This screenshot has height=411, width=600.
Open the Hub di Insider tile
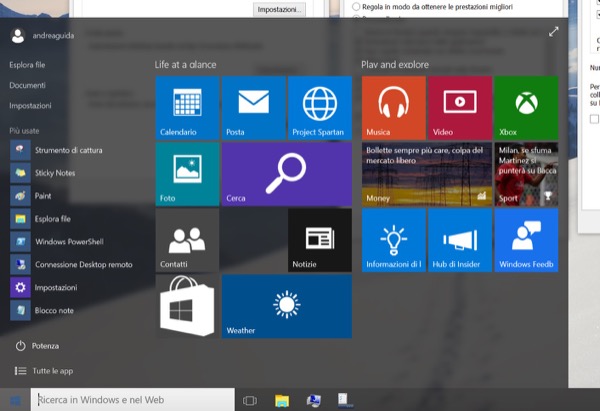460,240
